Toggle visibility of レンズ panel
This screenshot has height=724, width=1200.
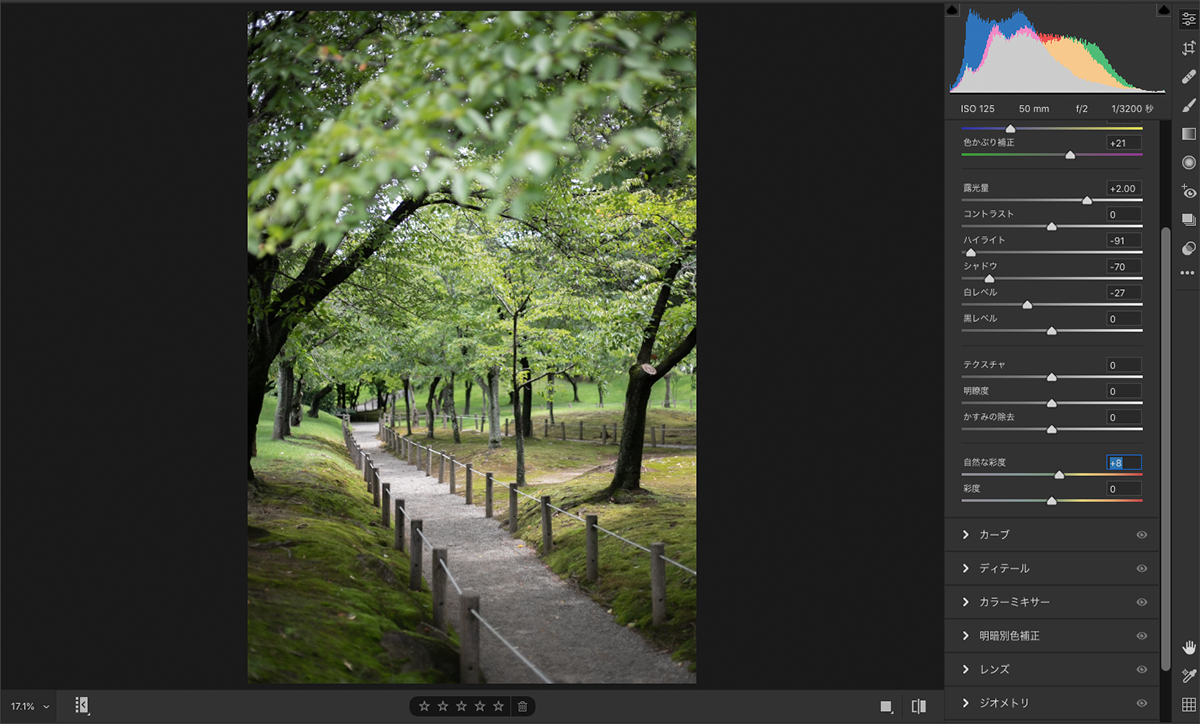point(1141,669)
